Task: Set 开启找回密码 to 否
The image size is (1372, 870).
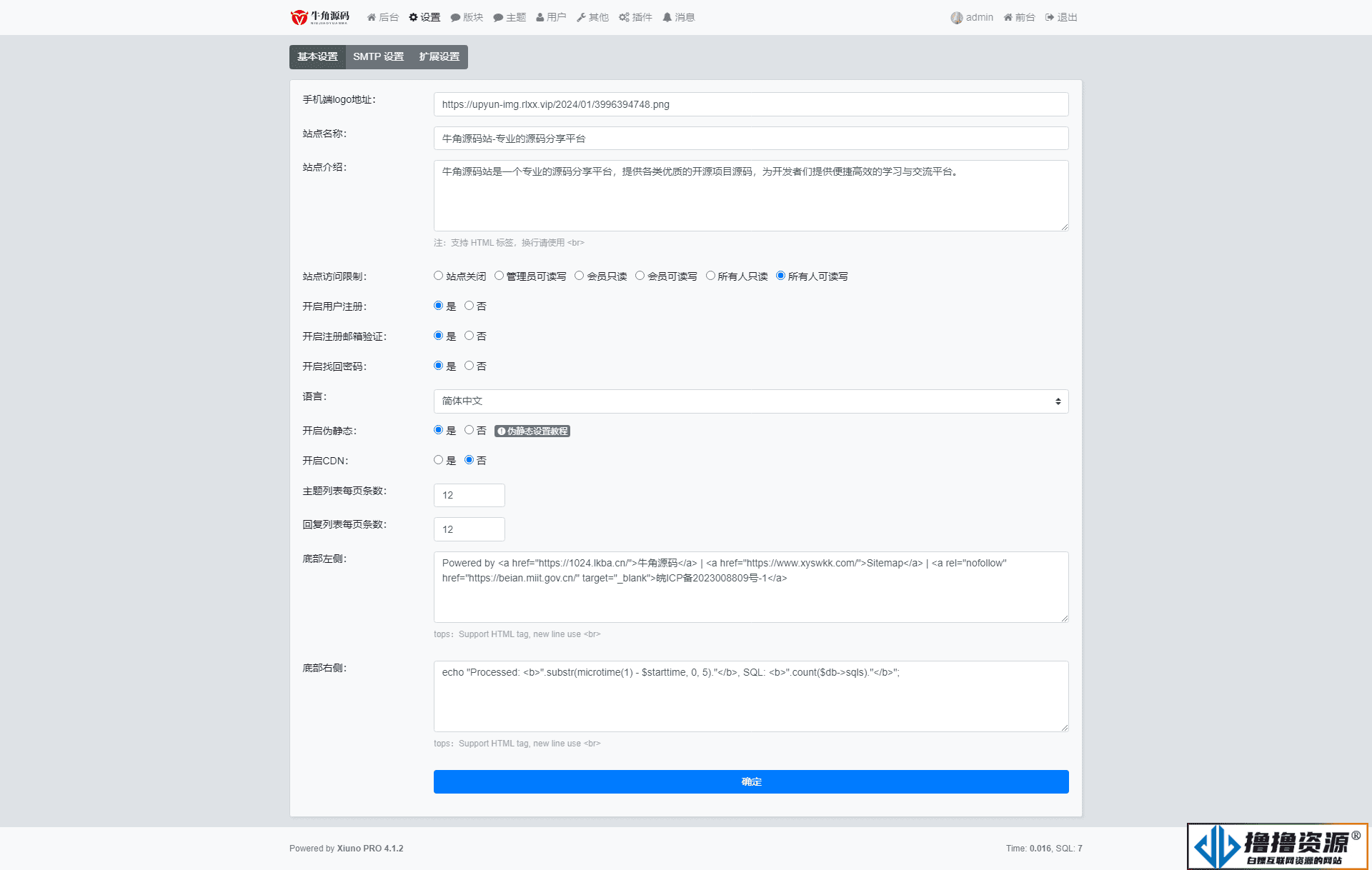Action: (x=469, y=366)
